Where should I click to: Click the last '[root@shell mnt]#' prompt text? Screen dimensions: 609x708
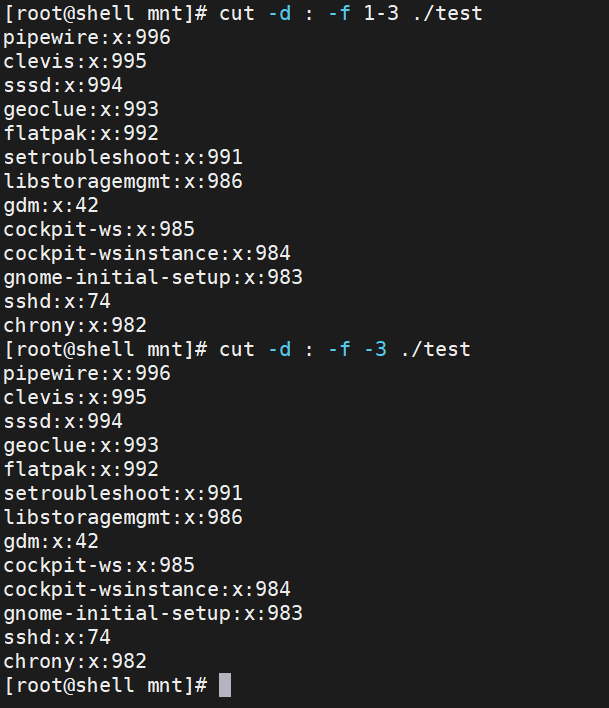pos(106,685)
